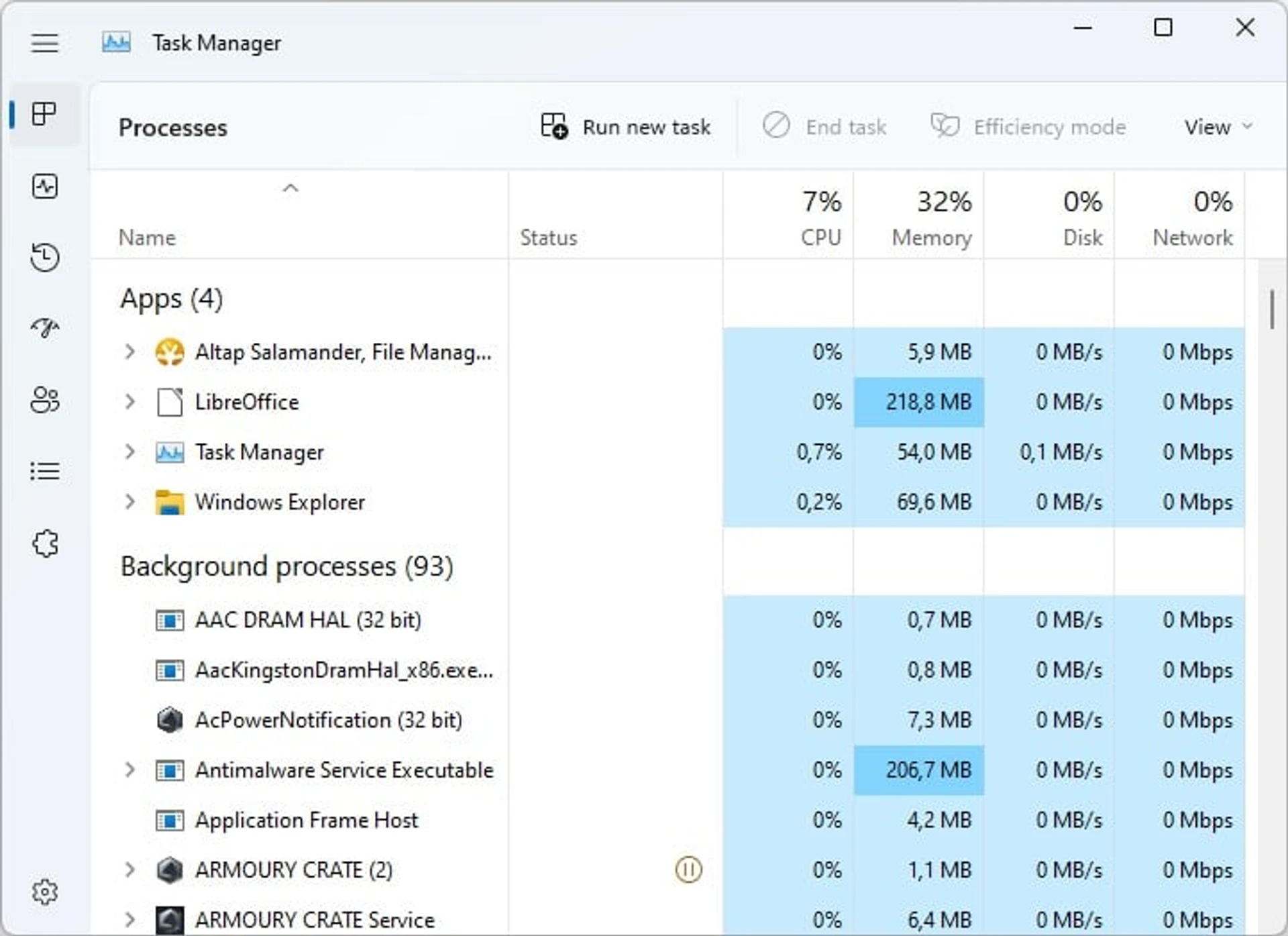Click the Altap Salamander app icon
Viewport: 1288px width, 936px height.
(x=169, y=352)
